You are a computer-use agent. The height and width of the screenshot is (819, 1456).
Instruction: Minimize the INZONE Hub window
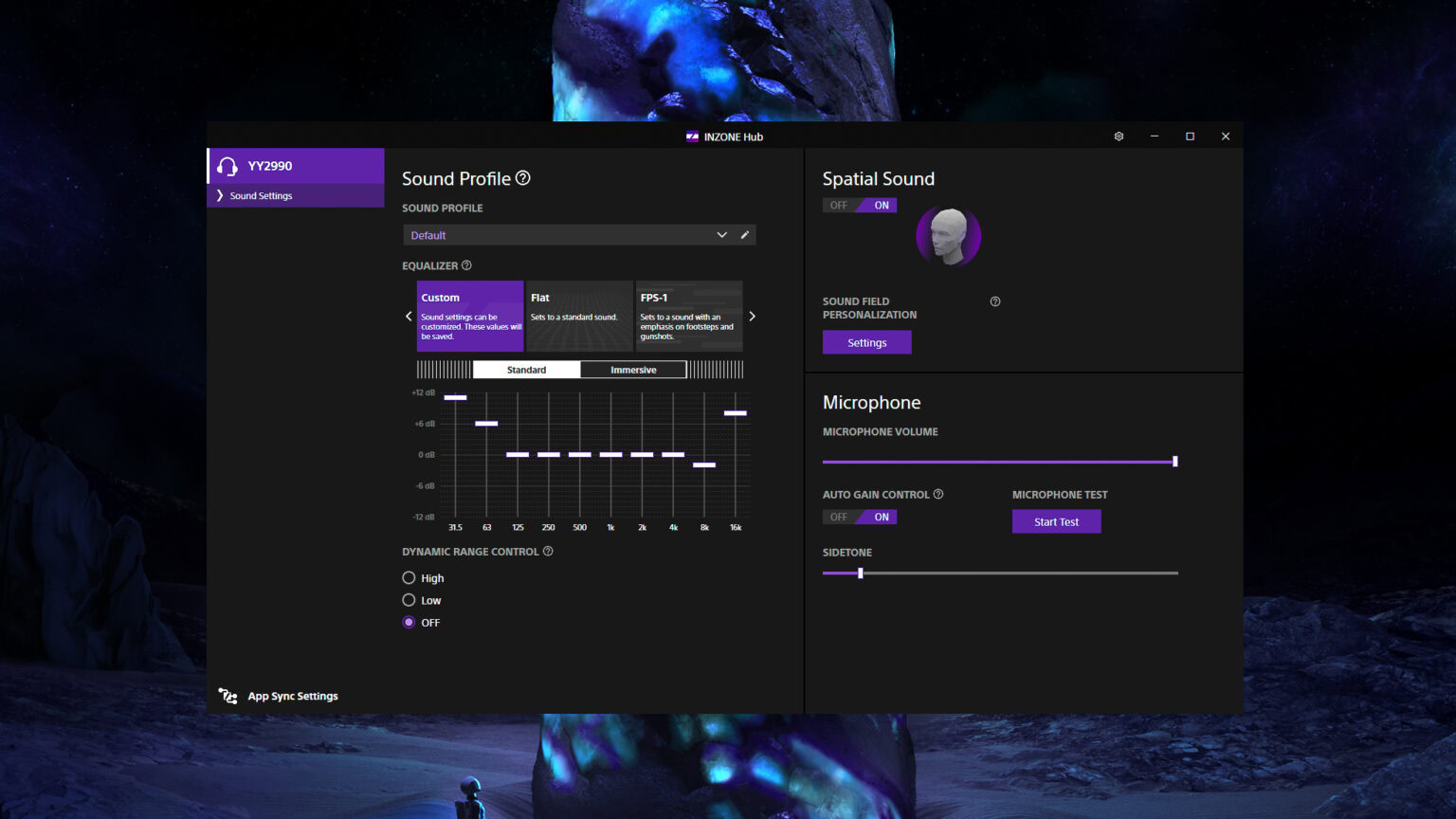[1155, 136]
